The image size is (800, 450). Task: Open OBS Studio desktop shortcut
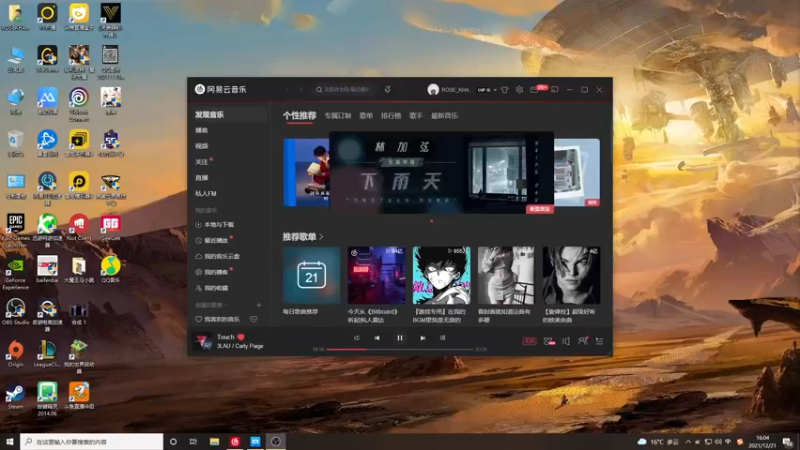click(x=15, y=312)
